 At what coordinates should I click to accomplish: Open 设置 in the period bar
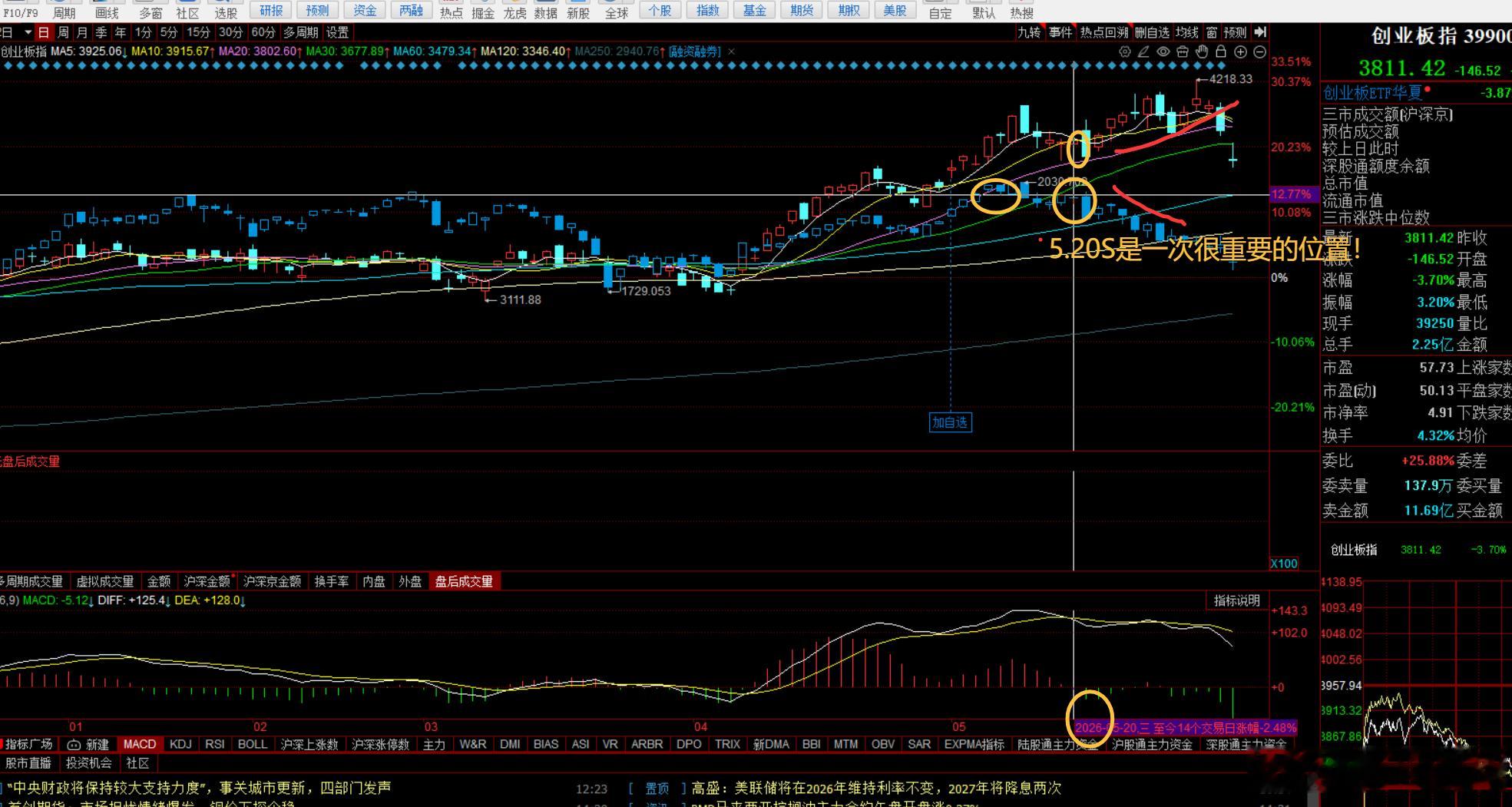[337, 32]
